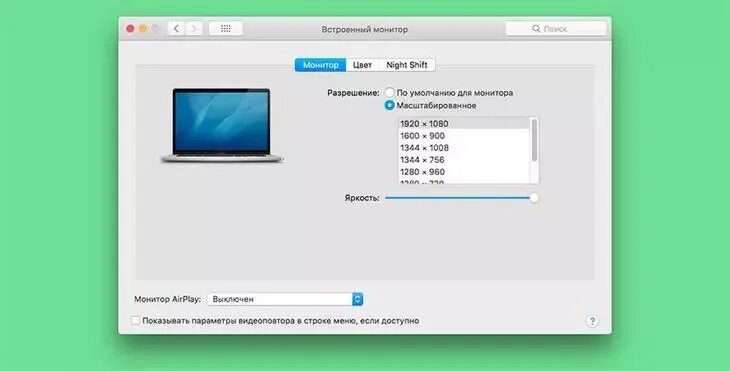Enable Показывать параметры видеоповтора checkbox
This screenshot has width=730, height=371.
(x=135, y=321)
